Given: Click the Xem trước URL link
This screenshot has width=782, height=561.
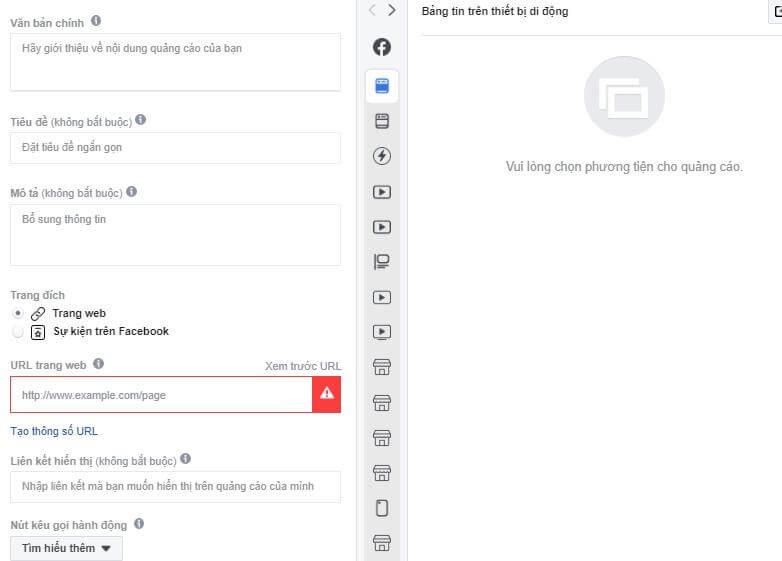Looking at the screenshot, I should [303, 366].
